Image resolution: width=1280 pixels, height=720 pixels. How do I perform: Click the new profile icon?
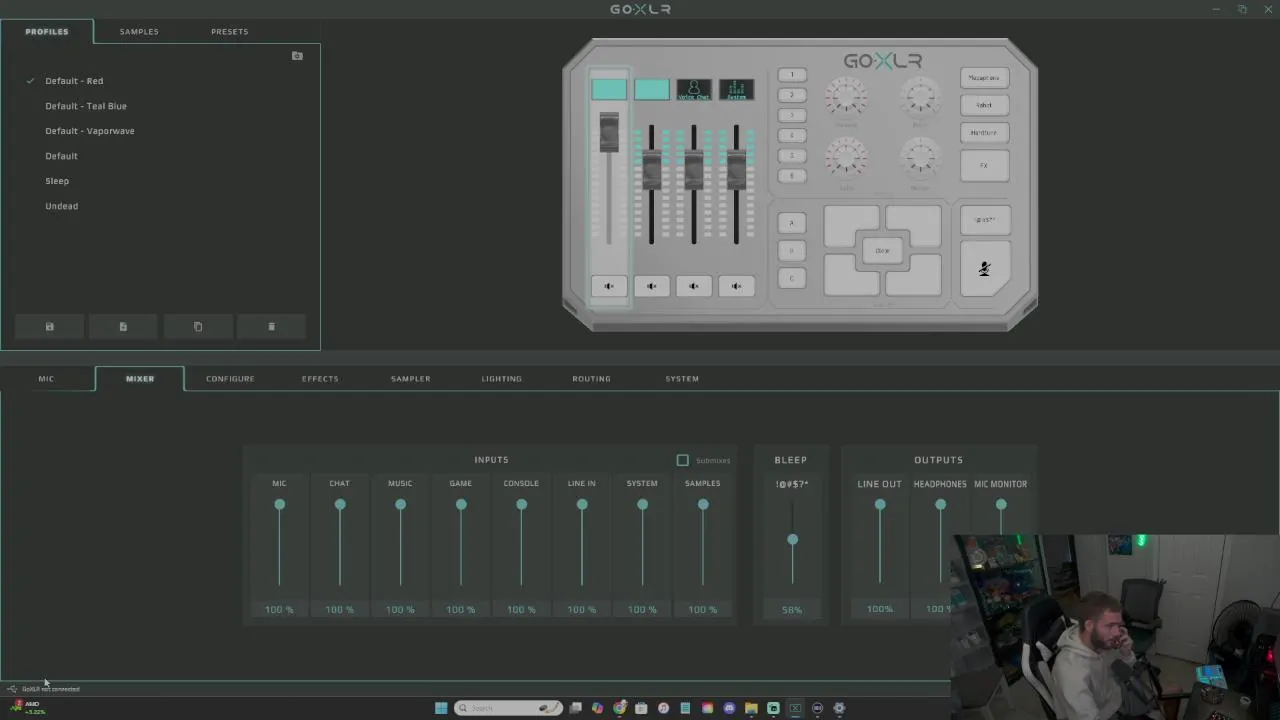click(x=123, y=326)
